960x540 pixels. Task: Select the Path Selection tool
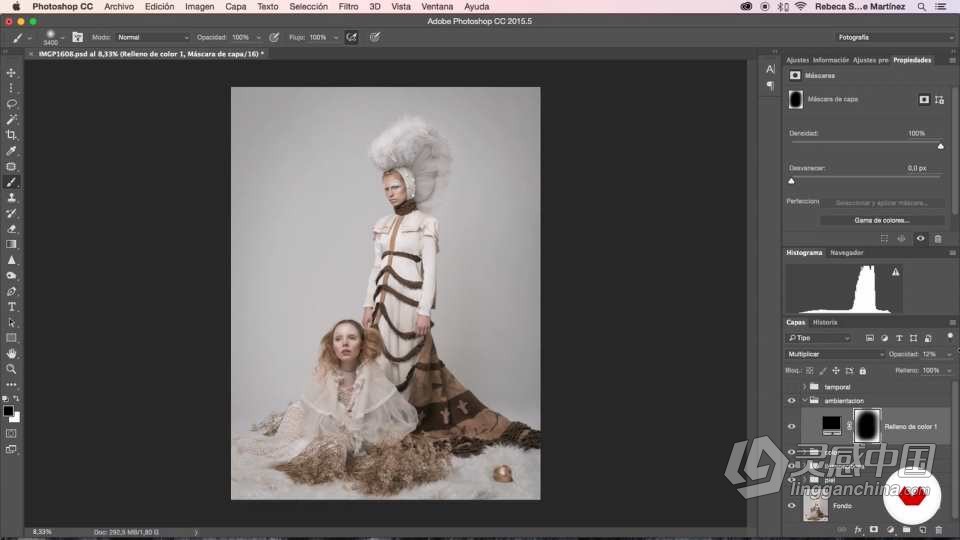point(11,323)
